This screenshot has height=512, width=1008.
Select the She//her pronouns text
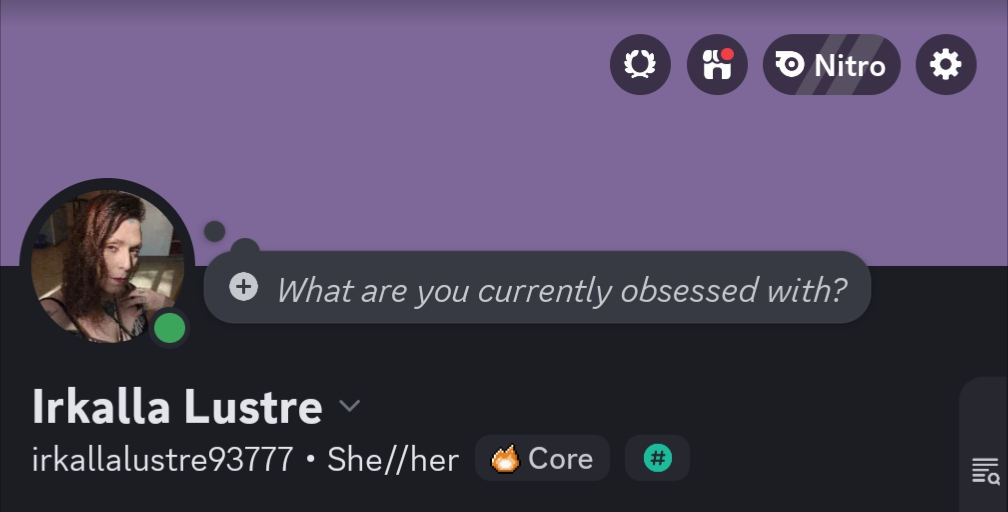coord(393,460)
